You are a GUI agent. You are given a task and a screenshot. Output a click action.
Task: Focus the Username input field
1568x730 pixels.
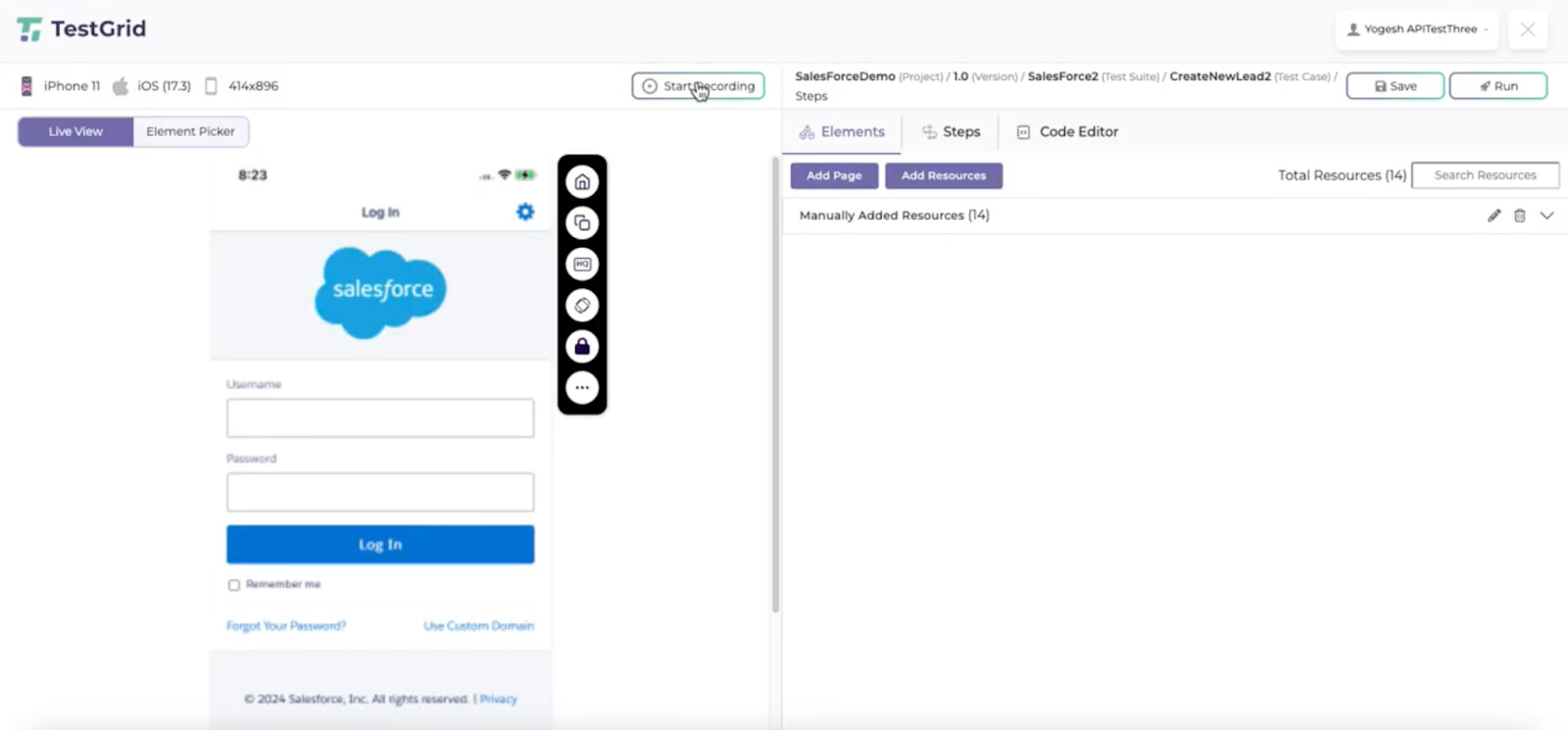click(x=380, y=418)
